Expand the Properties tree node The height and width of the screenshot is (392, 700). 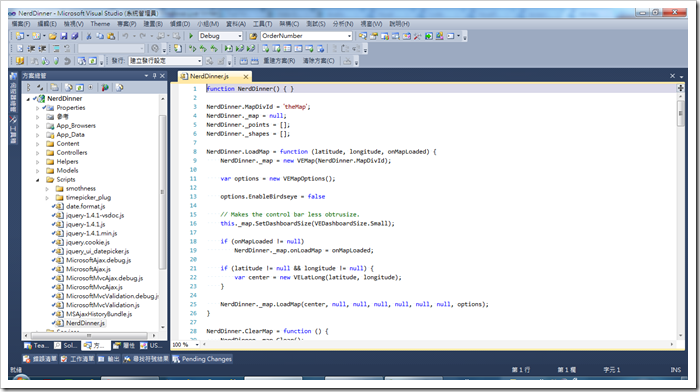(x=38, y=108)
